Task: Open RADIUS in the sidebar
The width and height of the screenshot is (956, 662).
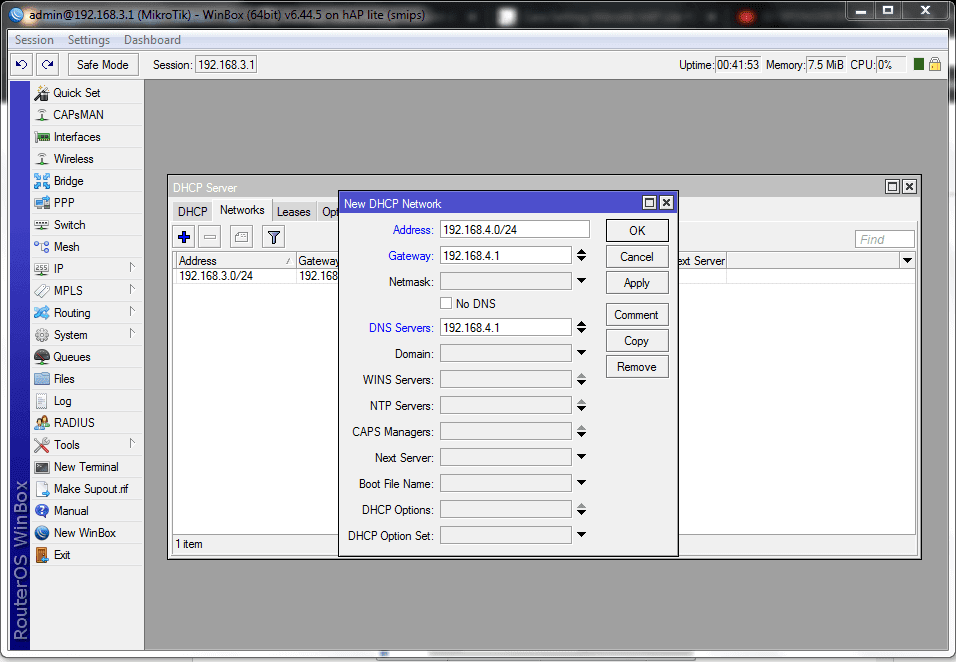Action: [x=87, y=422]
